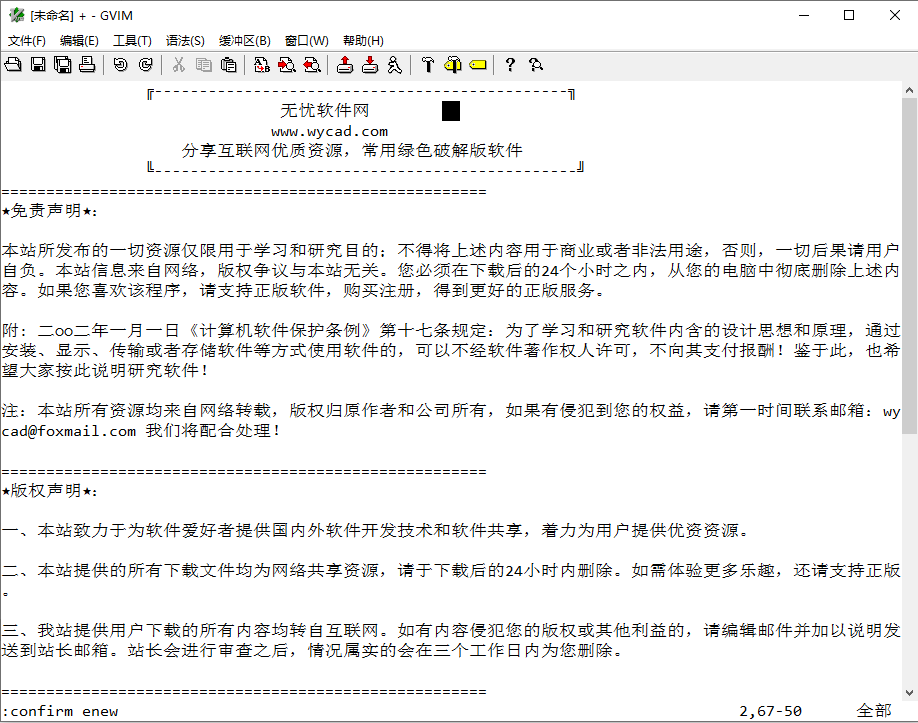Screen dimensions: 918x723
Task: Click the Save Session toolbar icon
Action: point(370,65)
